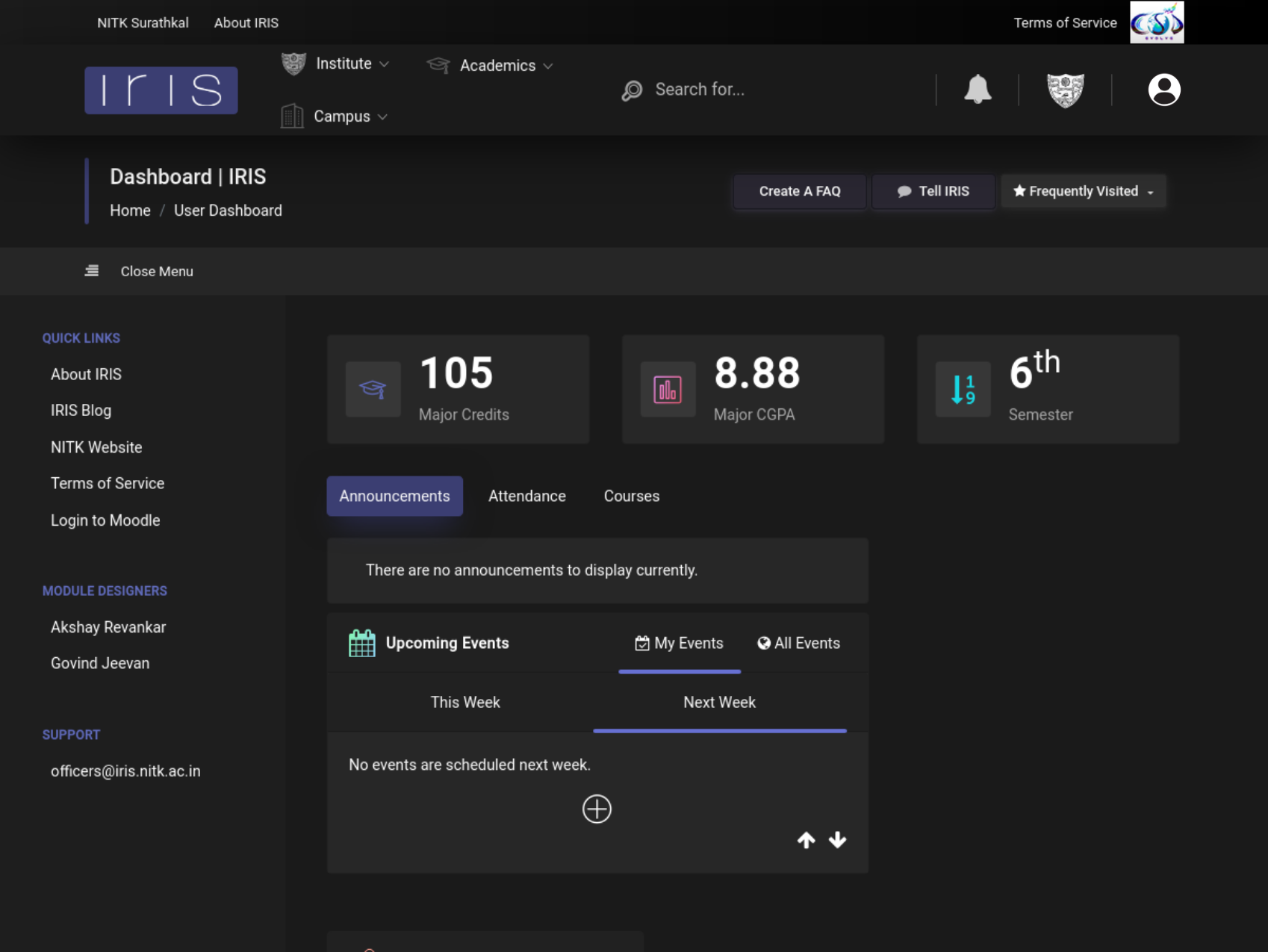This screenshot has width=1268, height=952.
Task: Expand the Institute dropdown menu
Action: [336, 64]
